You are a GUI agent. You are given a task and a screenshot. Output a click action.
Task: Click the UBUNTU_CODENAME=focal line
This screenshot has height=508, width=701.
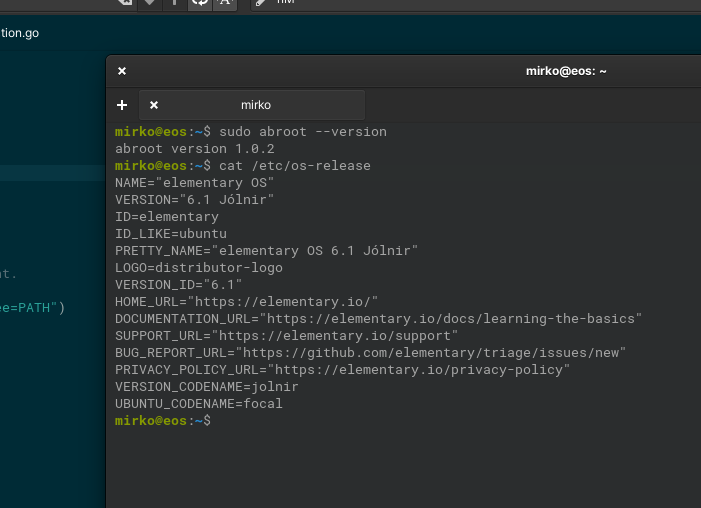(x=199, y=404)
